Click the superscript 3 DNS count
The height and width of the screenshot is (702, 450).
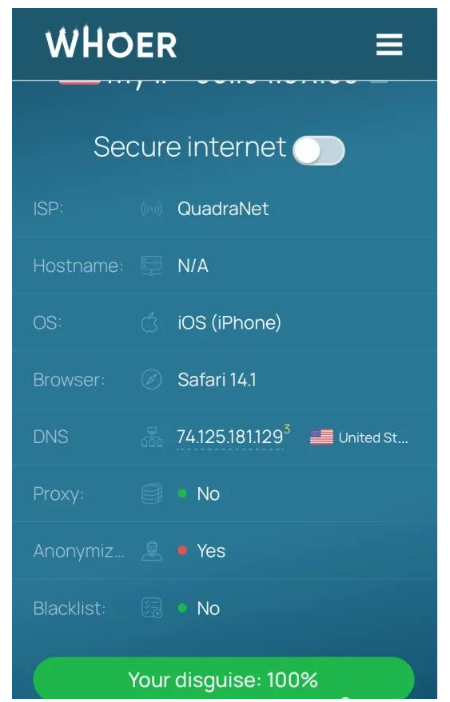(x=287, y=428)
